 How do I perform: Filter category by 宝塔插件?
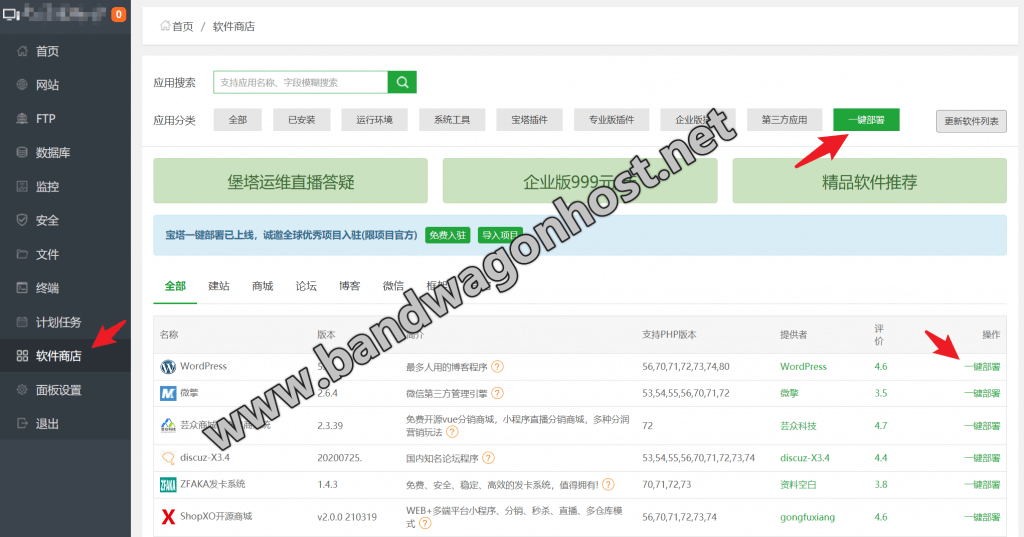click(530, 120)
